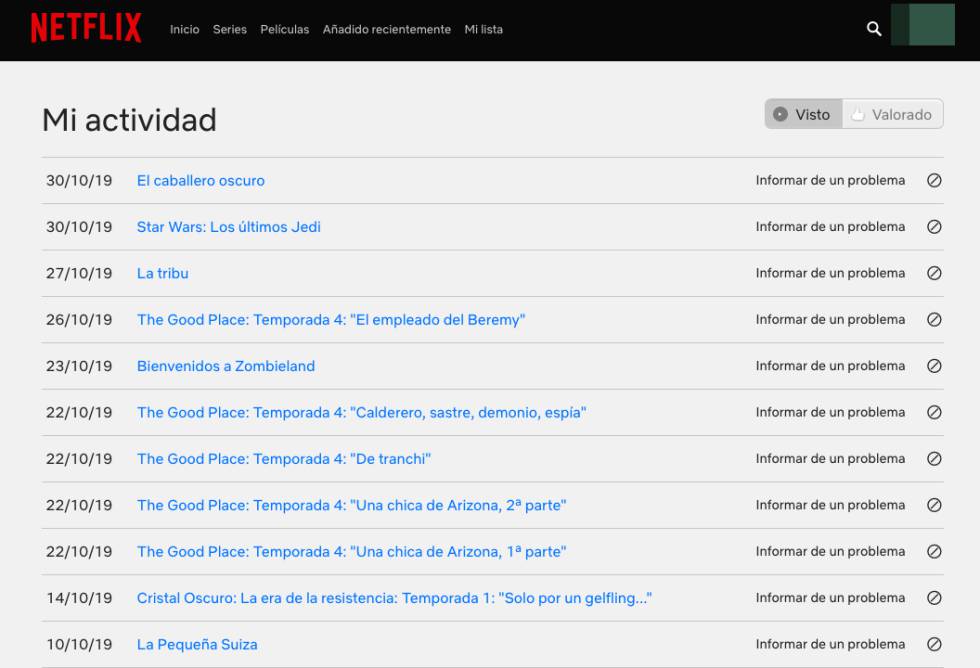The width and height of the screenshot is (980, 668).
Task: Report a problem with Cristal Oscuro episode
Action: tap(830, 598)
